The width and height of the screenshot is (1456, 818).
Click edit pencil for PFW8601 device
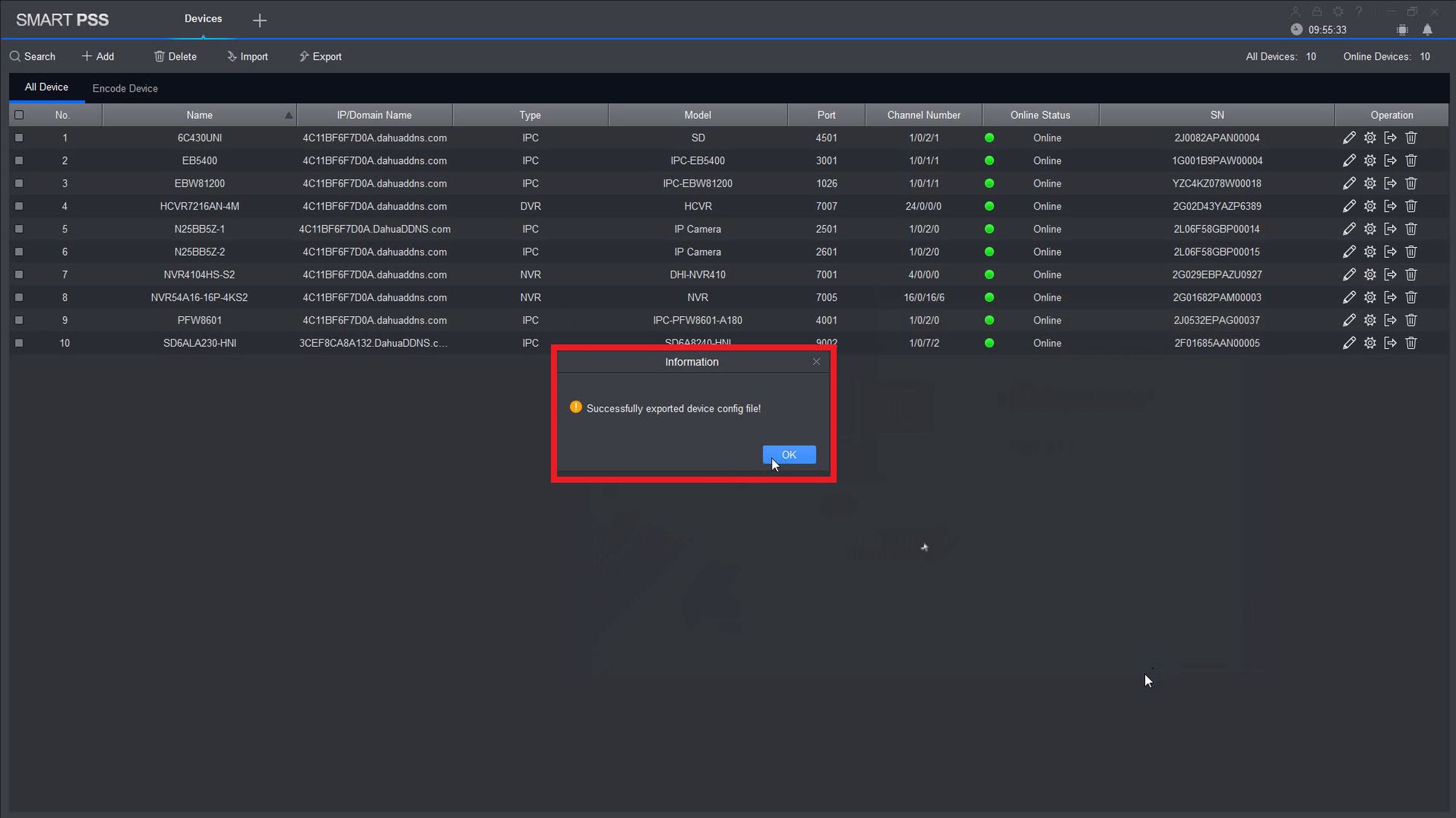(x=1349, y=320)
